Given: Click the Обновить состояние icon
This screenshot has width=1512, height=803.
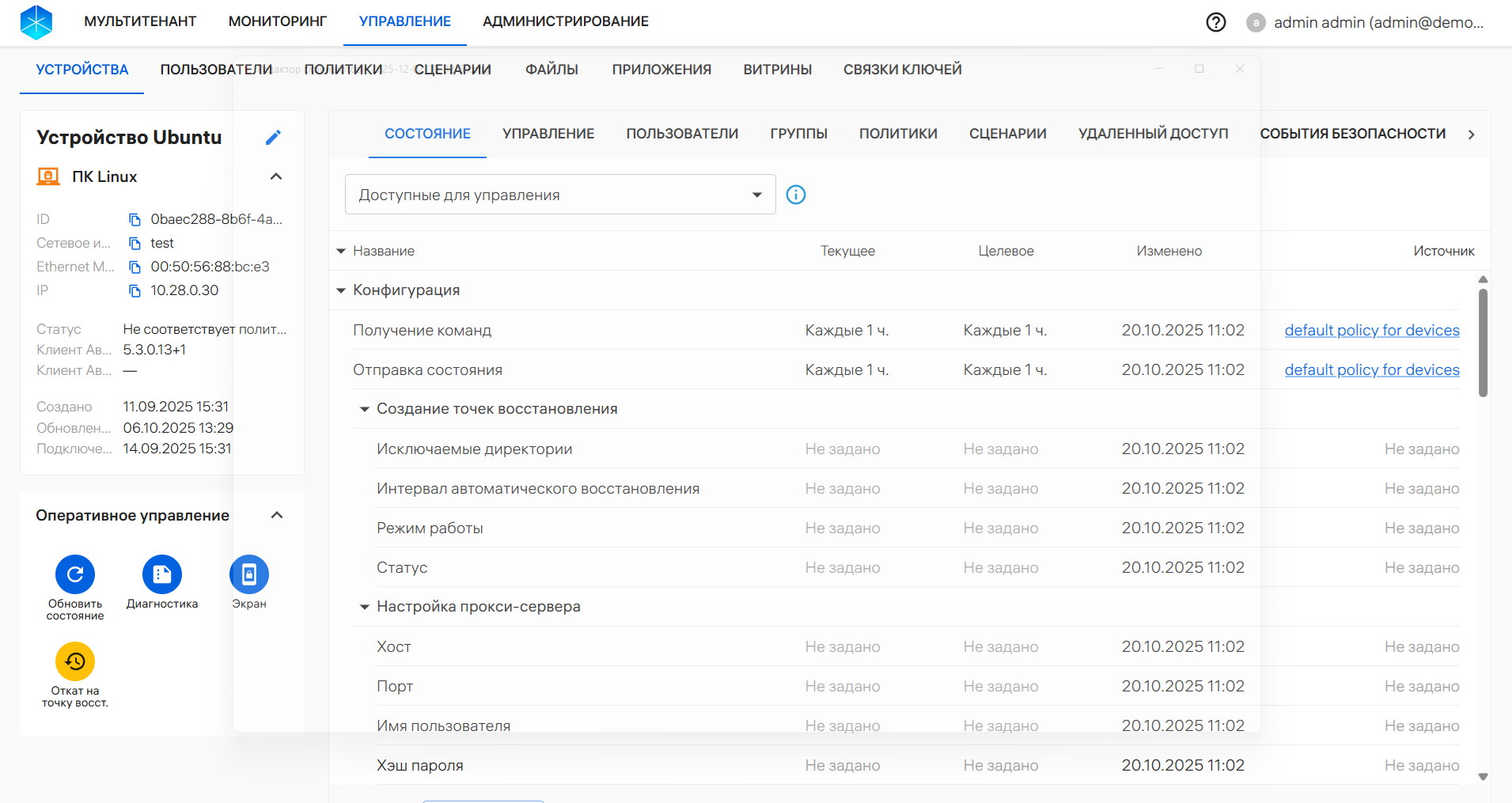Looking at the screenshot, I should pos(75,574).
